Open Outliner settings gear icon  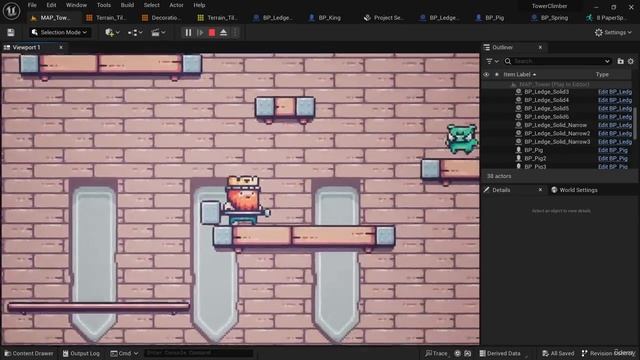[631, 61]
